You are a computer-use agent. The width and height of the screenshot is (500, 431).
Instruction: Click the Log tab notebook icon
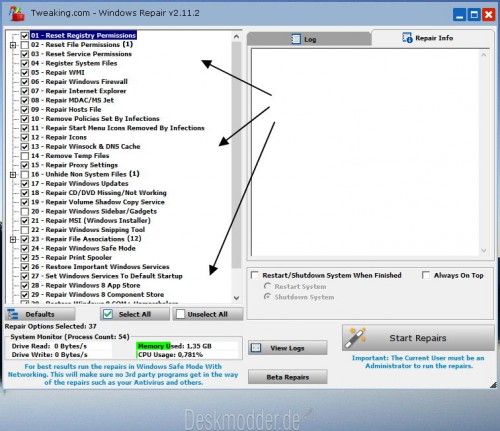click(296, 39)
